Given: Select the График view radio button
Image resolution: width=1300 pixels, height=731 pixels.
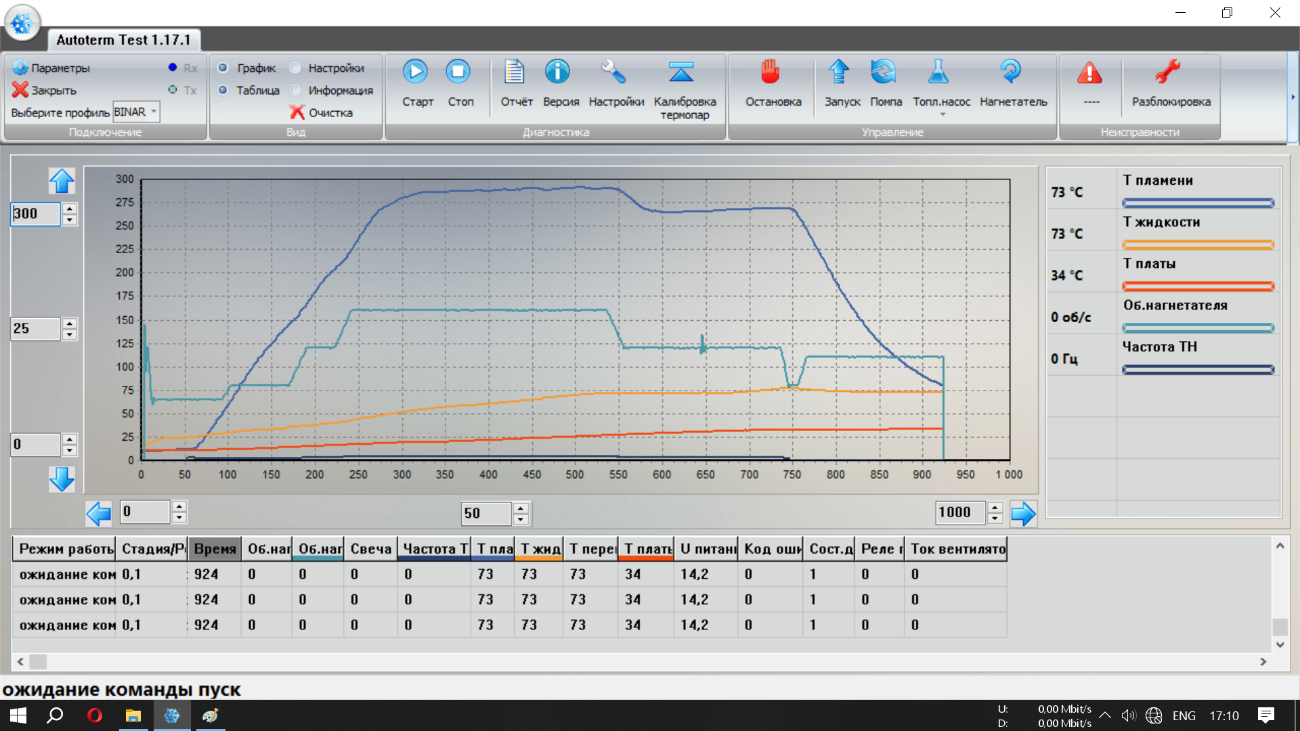Looking at the screenshot, I should tap(223, 68).
